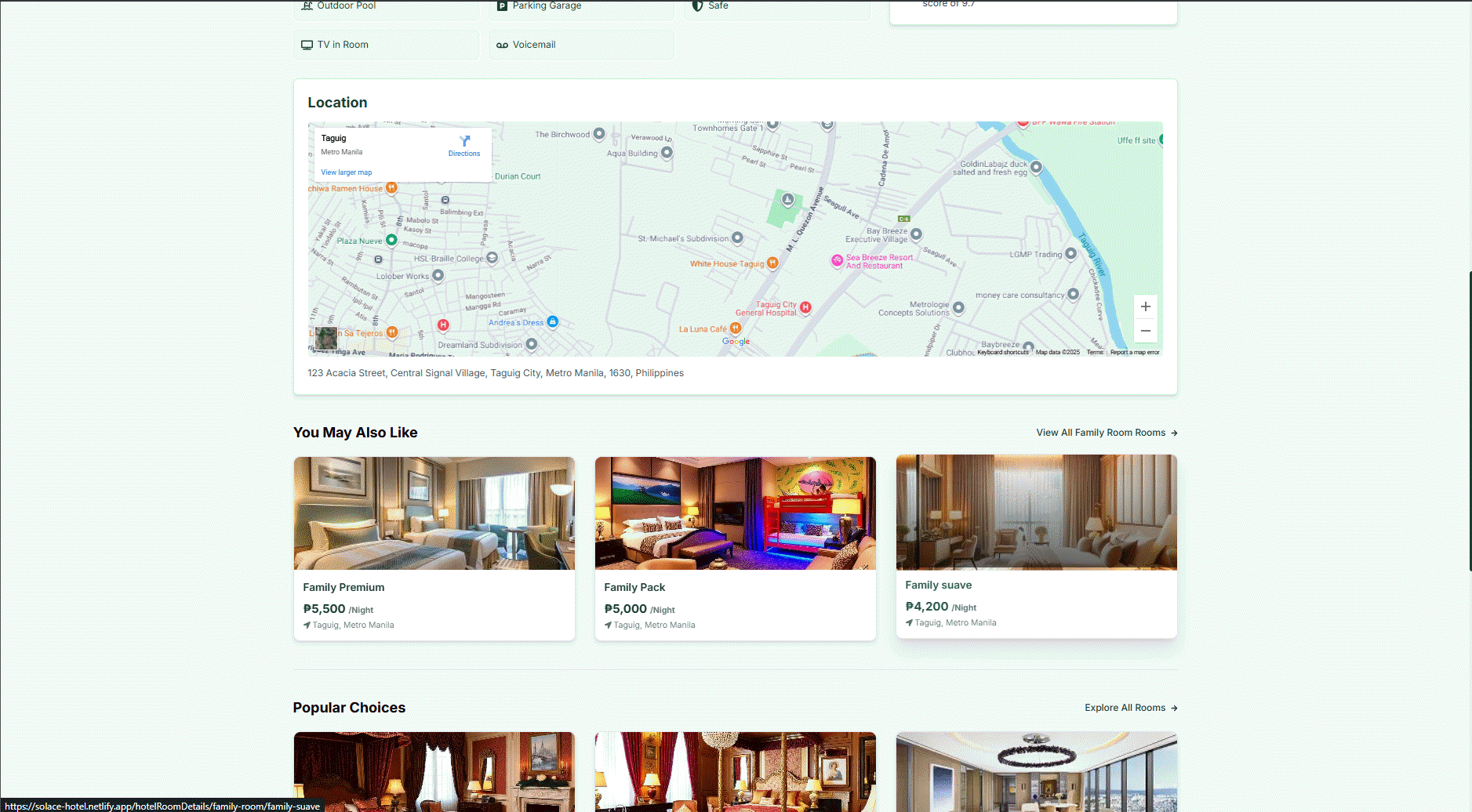
Task: Open View All Family Room Rooms link
Action: pos(1107,433)
